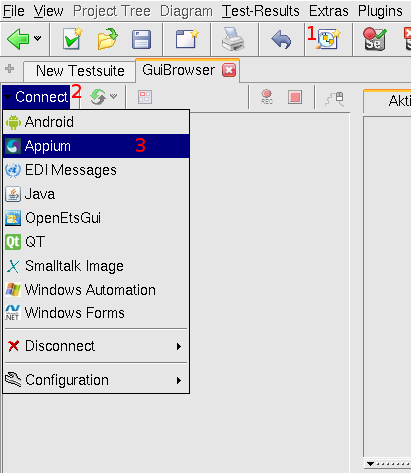Click the printer icon
The image size is (411, 473).
[x=233, y=39]
